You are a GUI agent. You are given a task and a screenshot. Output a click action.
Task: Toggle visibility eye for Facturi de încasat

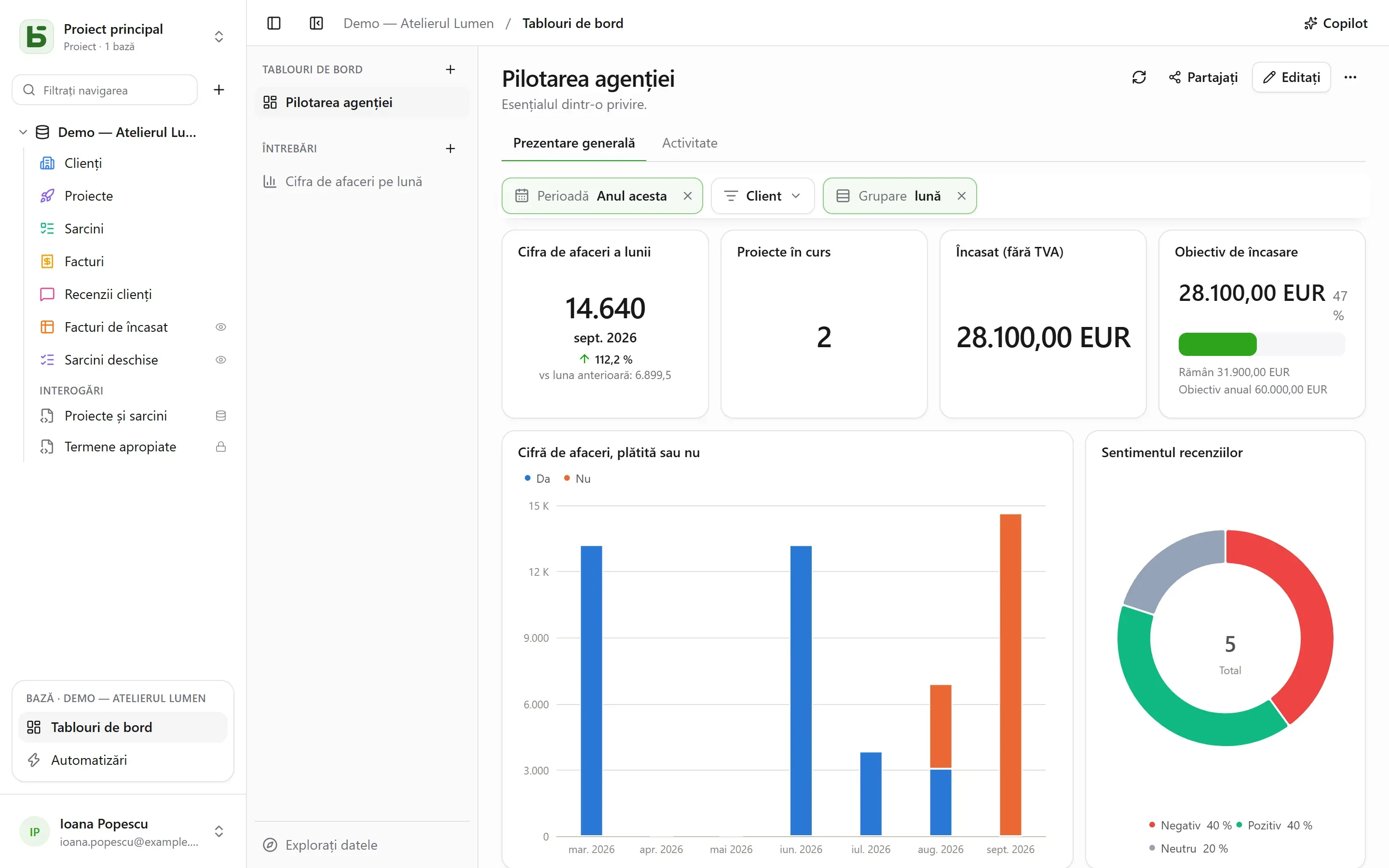coord(220,326)
